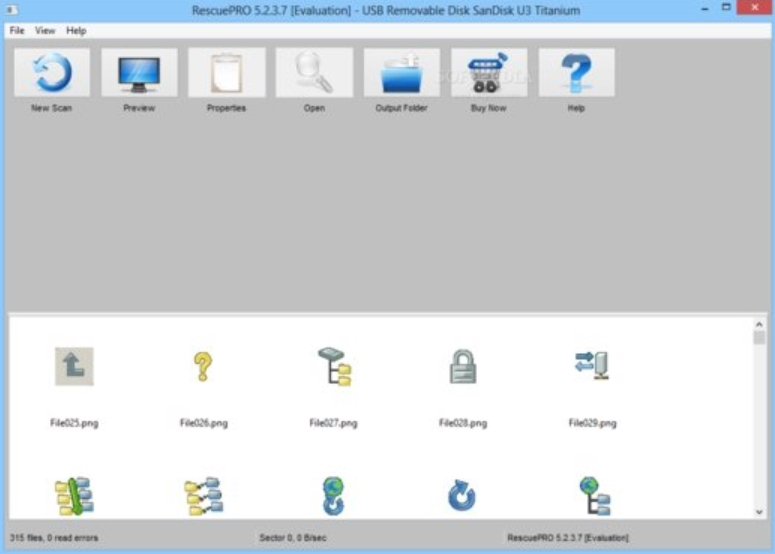775x554 pixels.
Task: Open the Help menu in menu bar
Action: pos(77,31)
